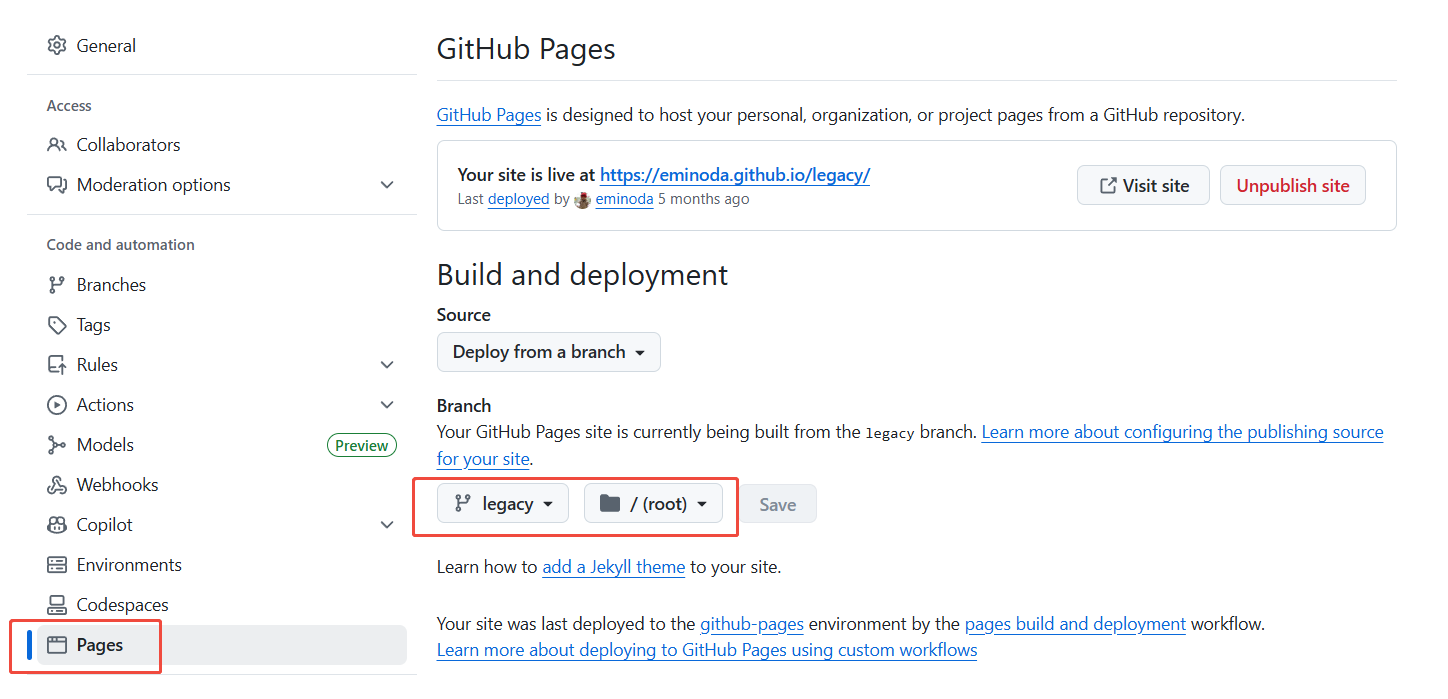
Task: Click the General gear icon
Action: pyautogui.click(x=57, y=46)
